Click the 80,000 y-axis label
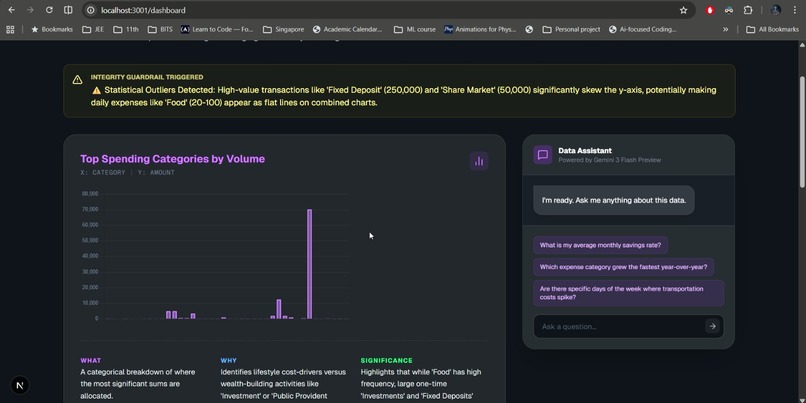This screenshot has width=806, height=403. [90, 194]
